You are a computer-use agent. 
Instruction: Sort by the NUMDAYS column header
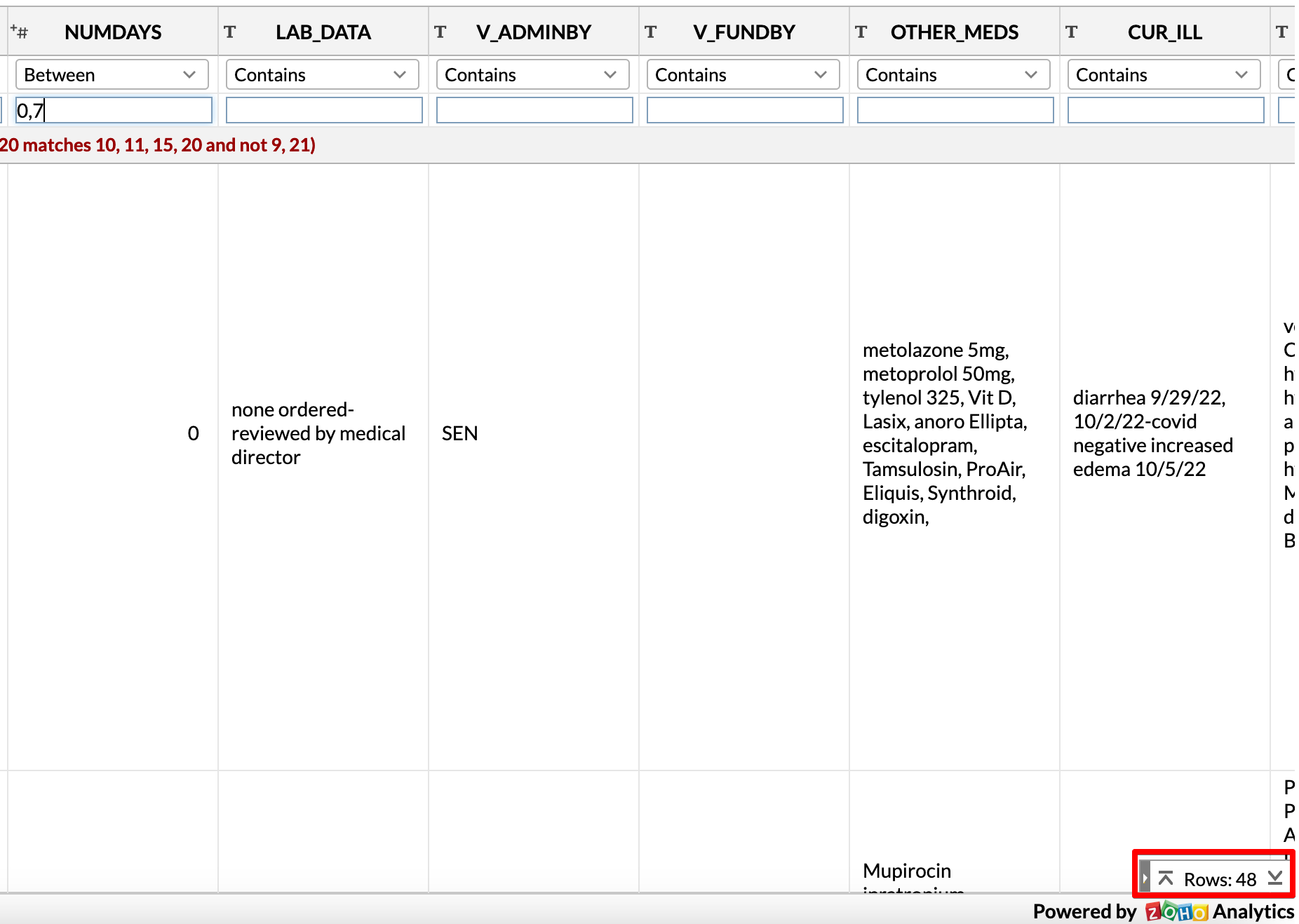pyautogui.click(x=113, y=32)
